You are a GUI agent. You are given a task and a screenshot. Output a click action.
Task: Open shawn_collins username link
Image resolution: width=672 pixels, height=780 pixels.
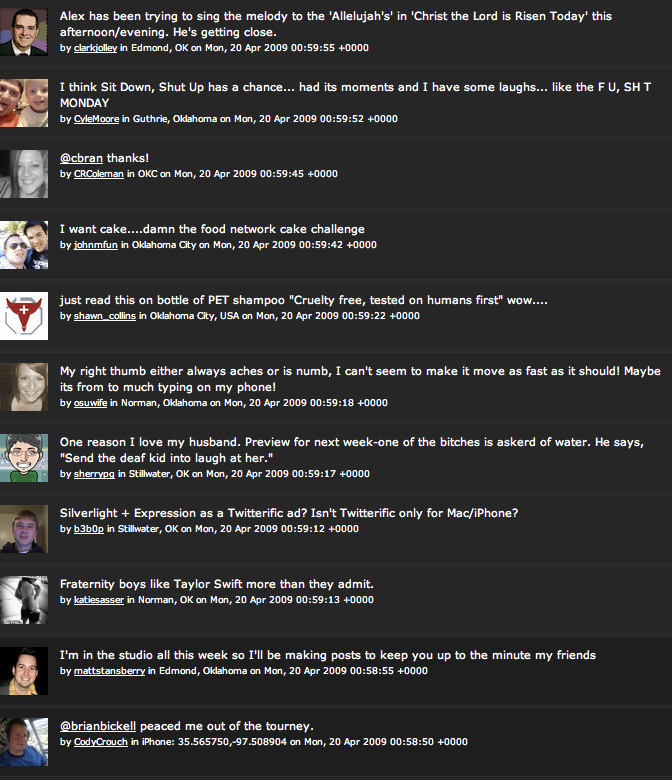(x=104, y=316)
